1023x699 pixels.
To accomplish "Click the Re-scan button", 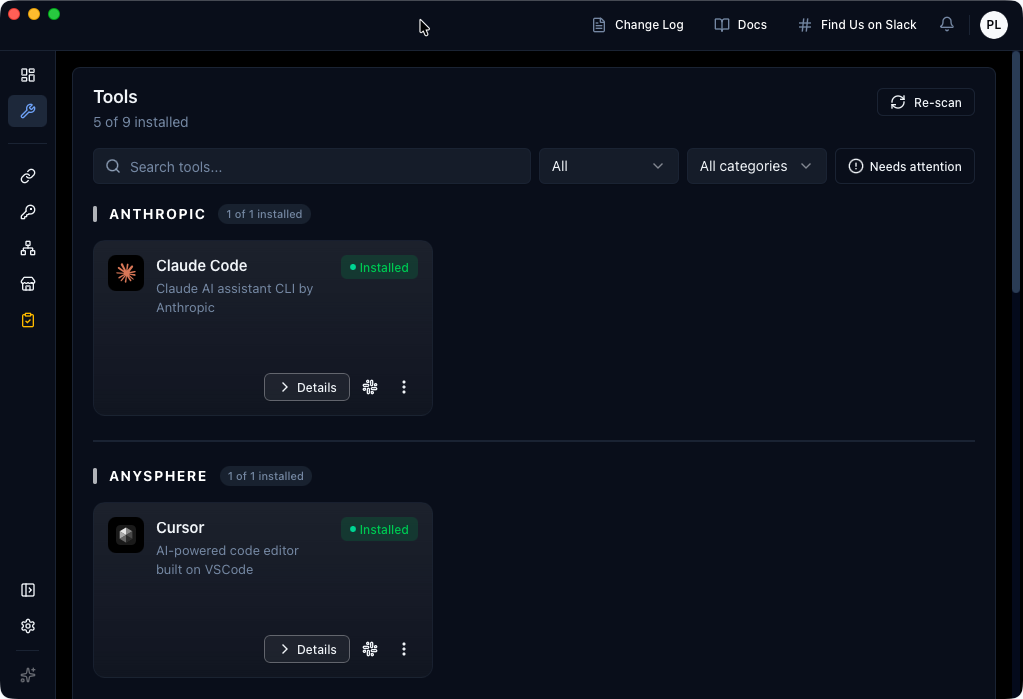I will 925,102.
